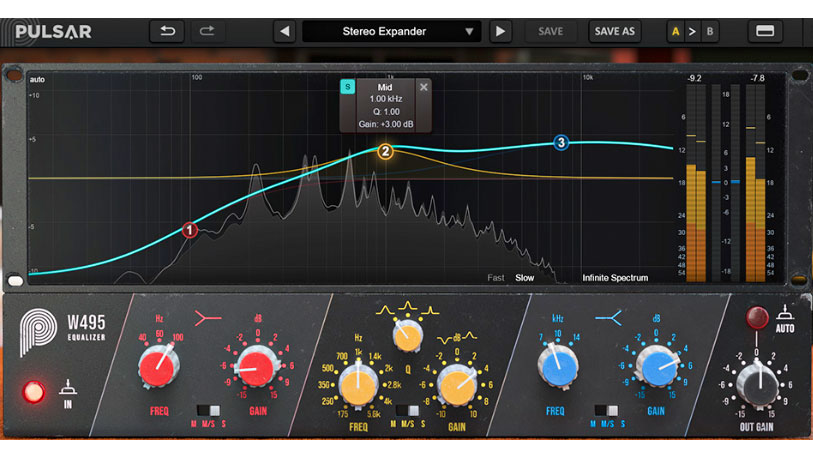Click the gain change center meter
The image size is (813, 458).
pyautogui.click(x=725, y=183)
